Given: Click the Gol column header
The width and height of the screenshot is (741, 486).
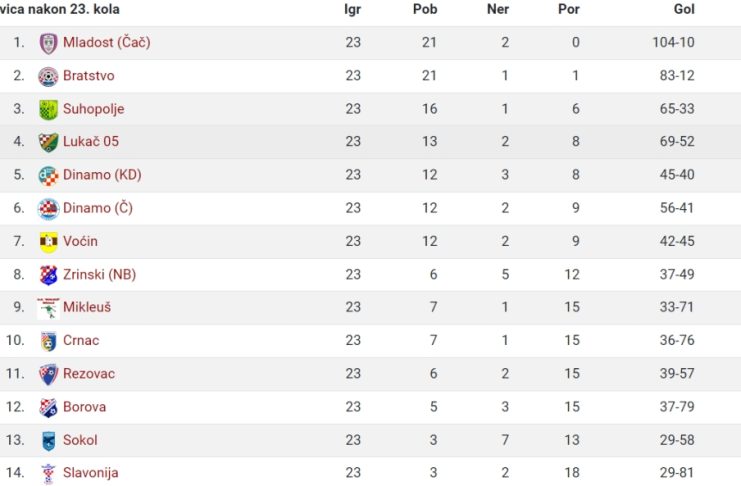Looking at the screenshot, I should tap(684, 9).
